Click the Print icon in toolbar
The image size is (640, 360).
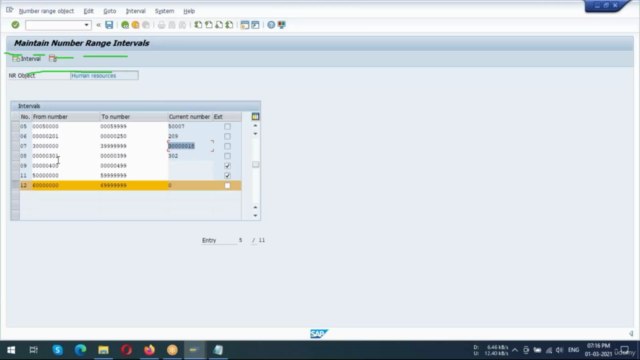(x=162, y=25)
